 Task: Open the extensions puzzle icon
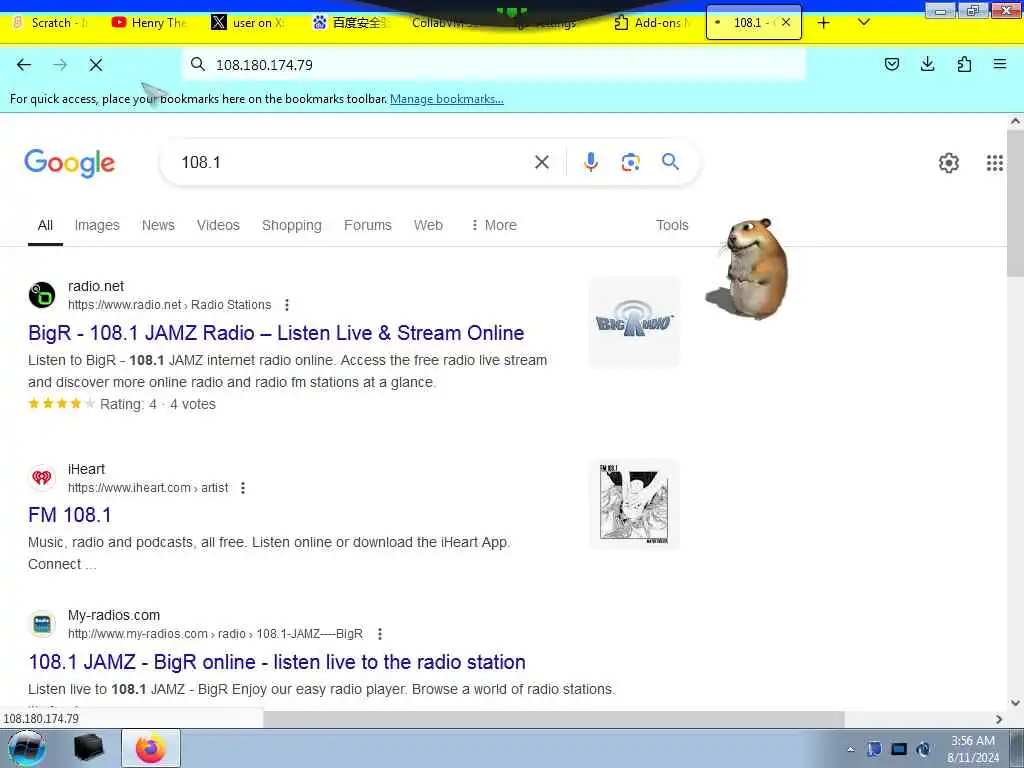pyautogui.click(x=964, y=64)
